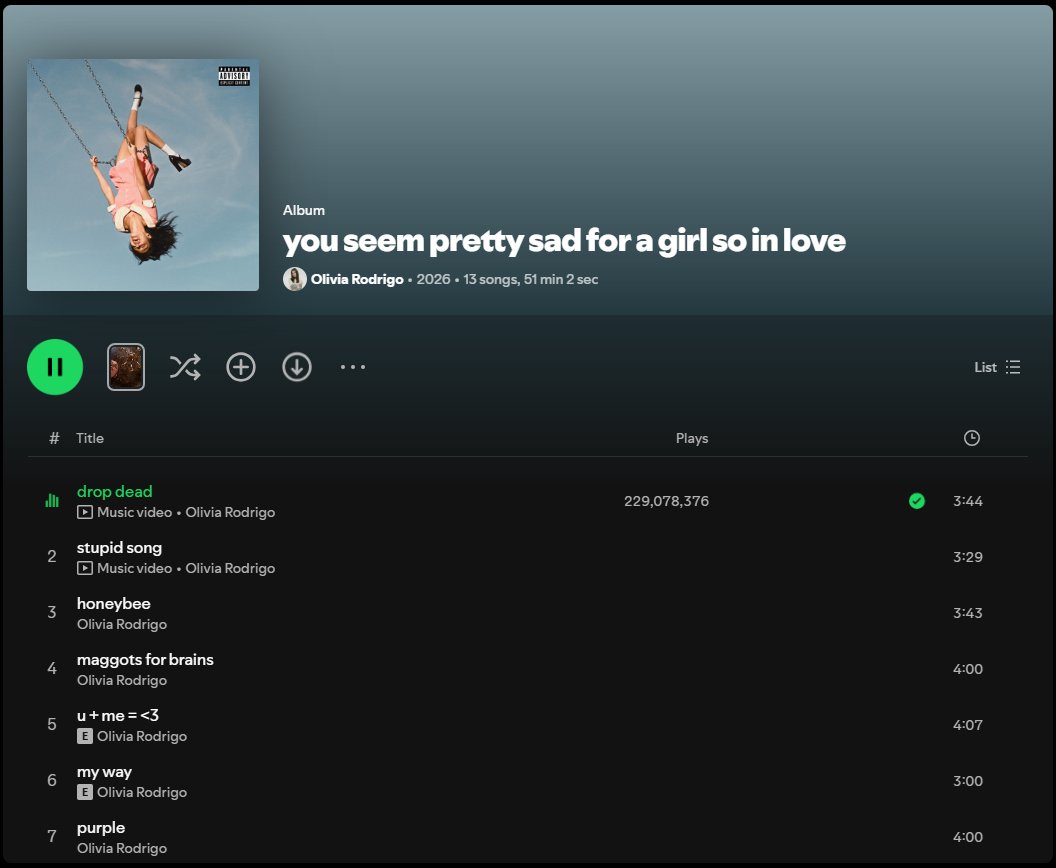
Task: Click the 3:29 duration of stupid song
Action: 967,557
